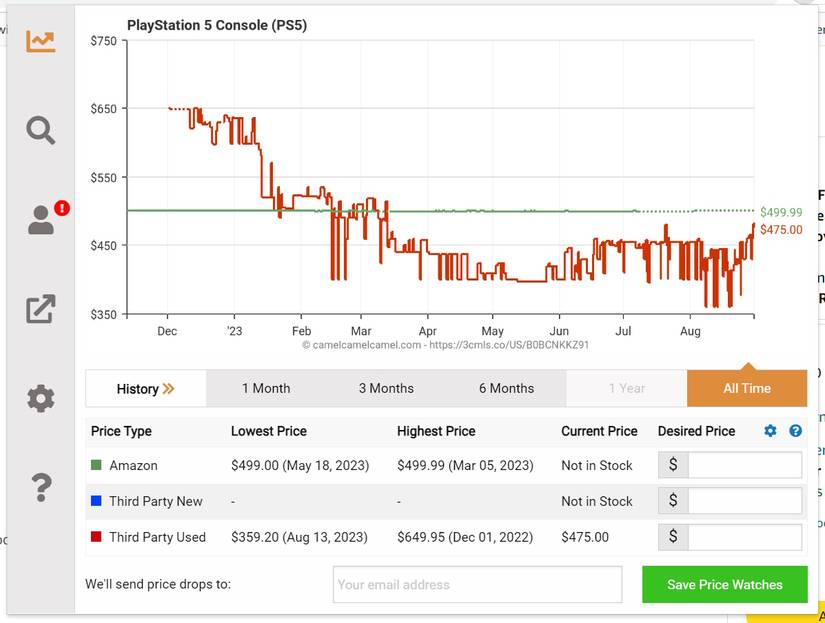Click the email address input field
The image size is (825, 623).
click(x=477, y=585)
